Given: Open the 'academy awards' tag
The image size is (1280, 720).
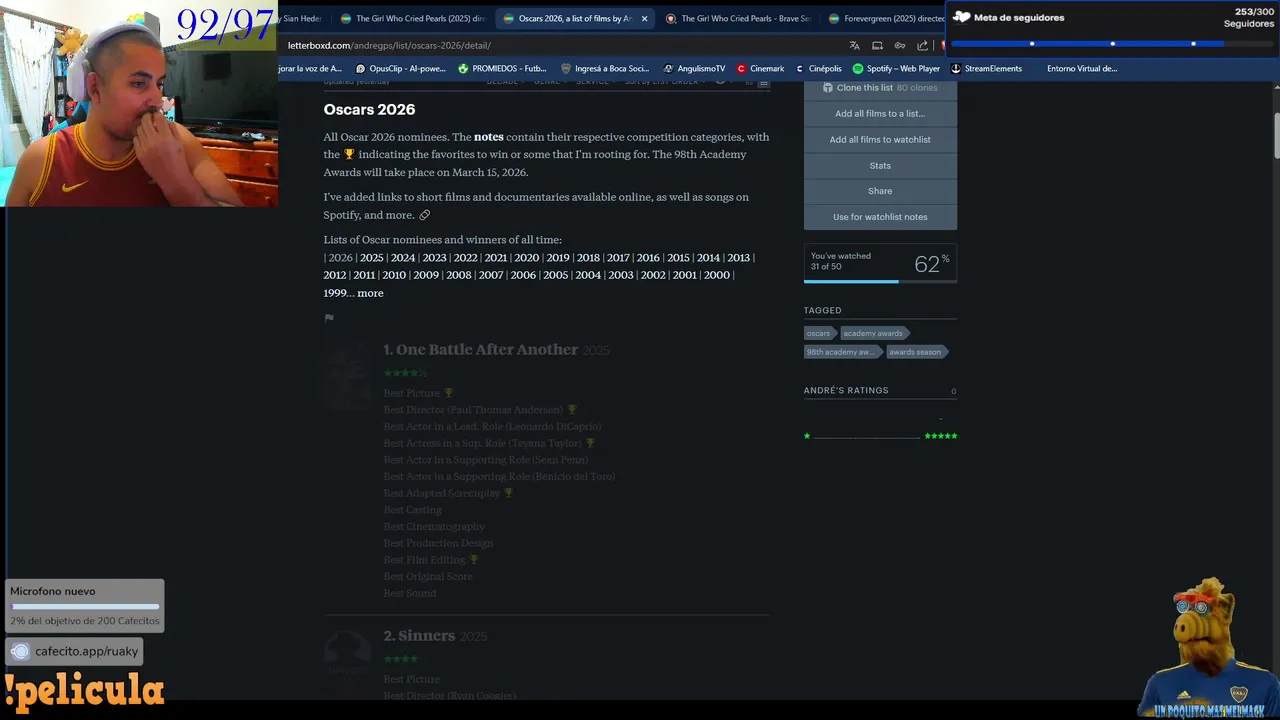Looking at the screenshot, I should 873,333.
